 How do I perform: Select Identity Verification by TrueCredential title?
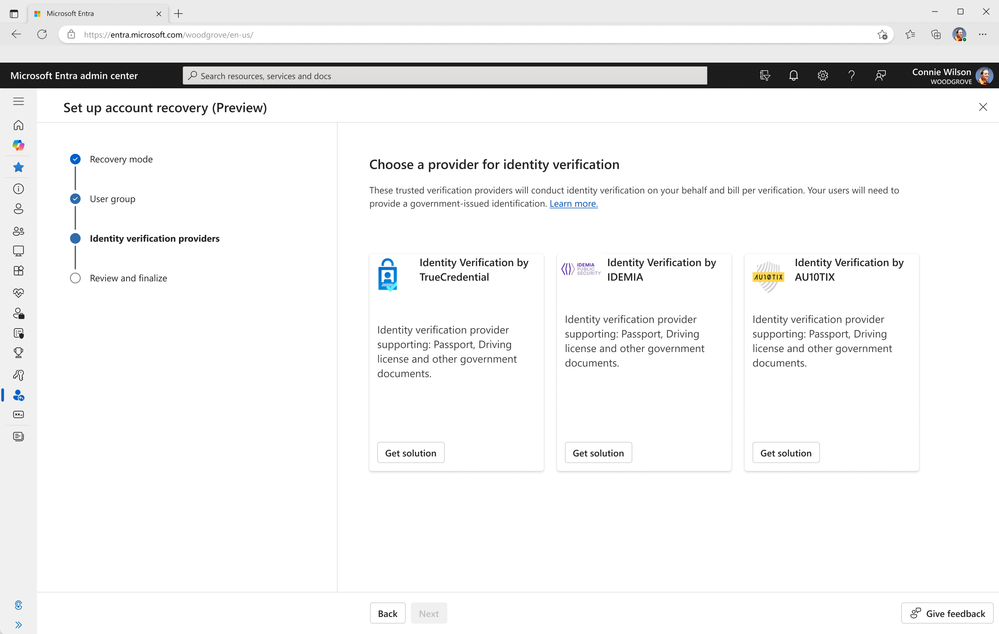[474, 270]
